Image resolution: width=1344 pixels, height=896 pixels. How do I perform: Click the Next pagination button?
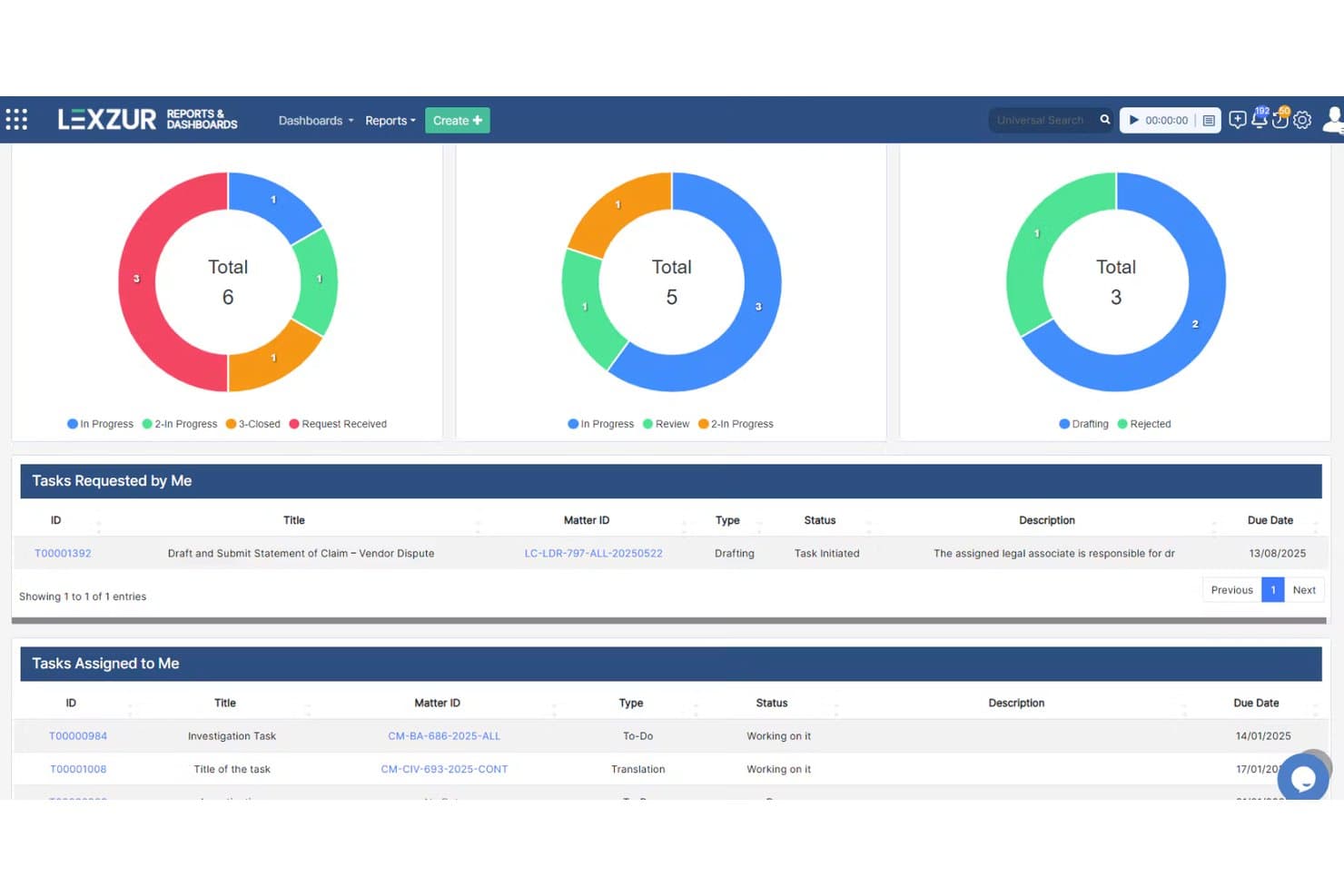point(1304,590)
